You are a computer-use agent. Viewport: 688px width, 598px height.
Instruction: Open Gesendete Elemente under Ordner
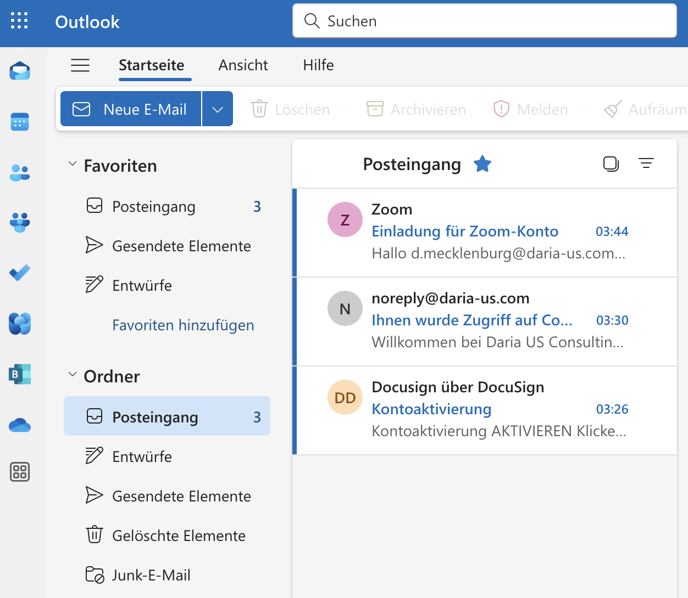(167, 496)
